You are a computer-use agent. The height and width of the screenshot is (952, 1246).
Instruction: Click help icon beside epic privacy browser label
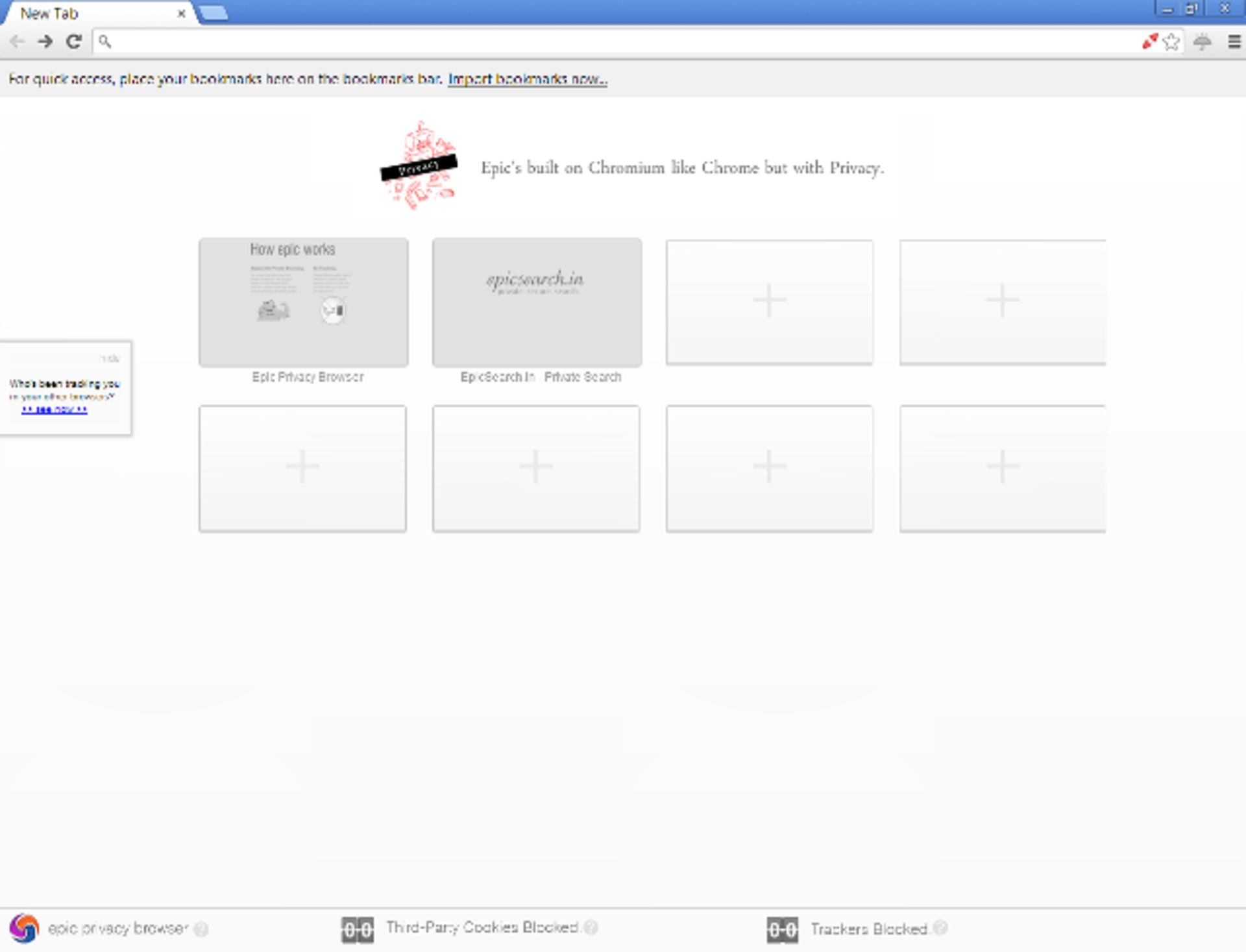pos(201,929)
